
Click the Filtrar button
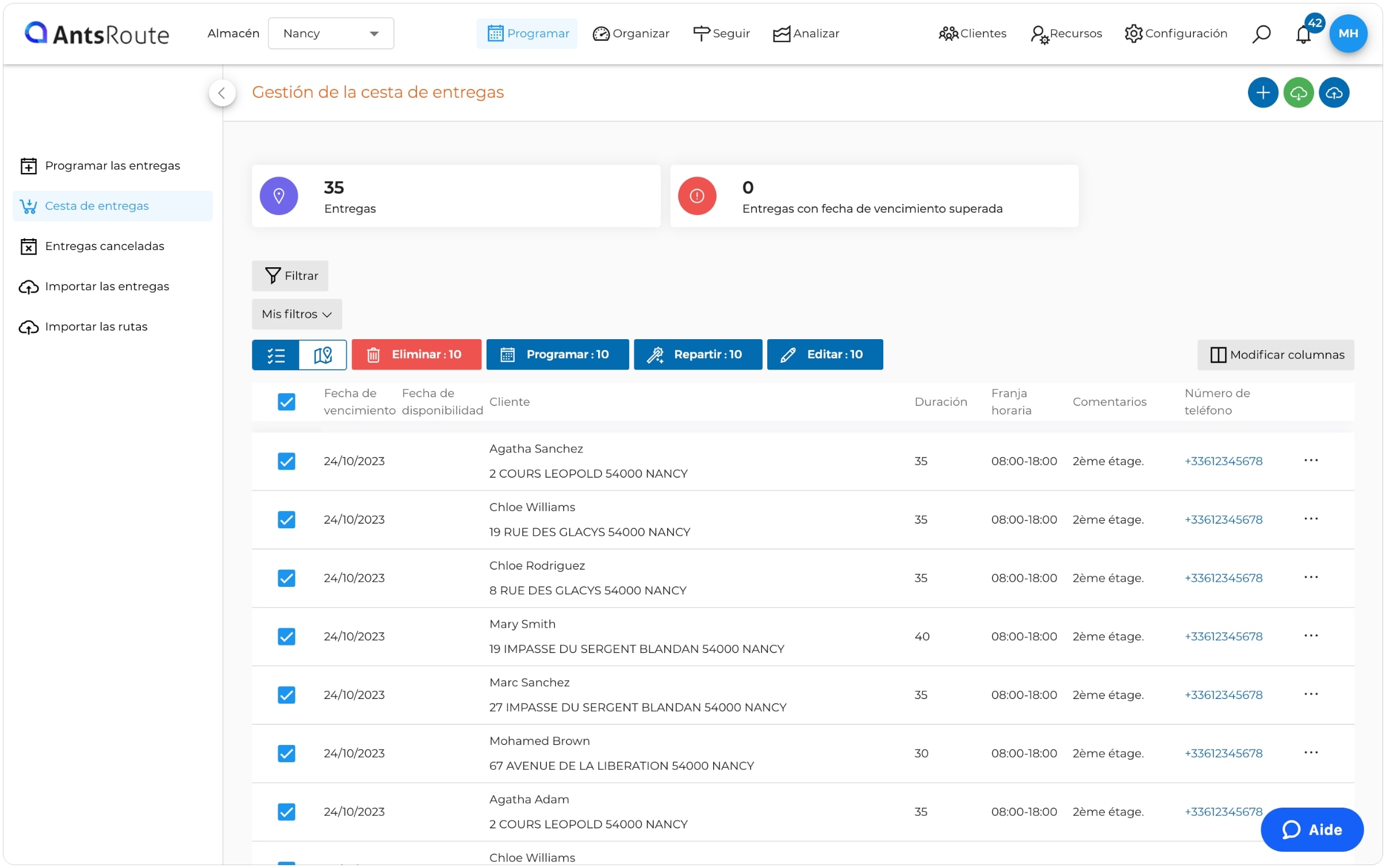[290, 276]
